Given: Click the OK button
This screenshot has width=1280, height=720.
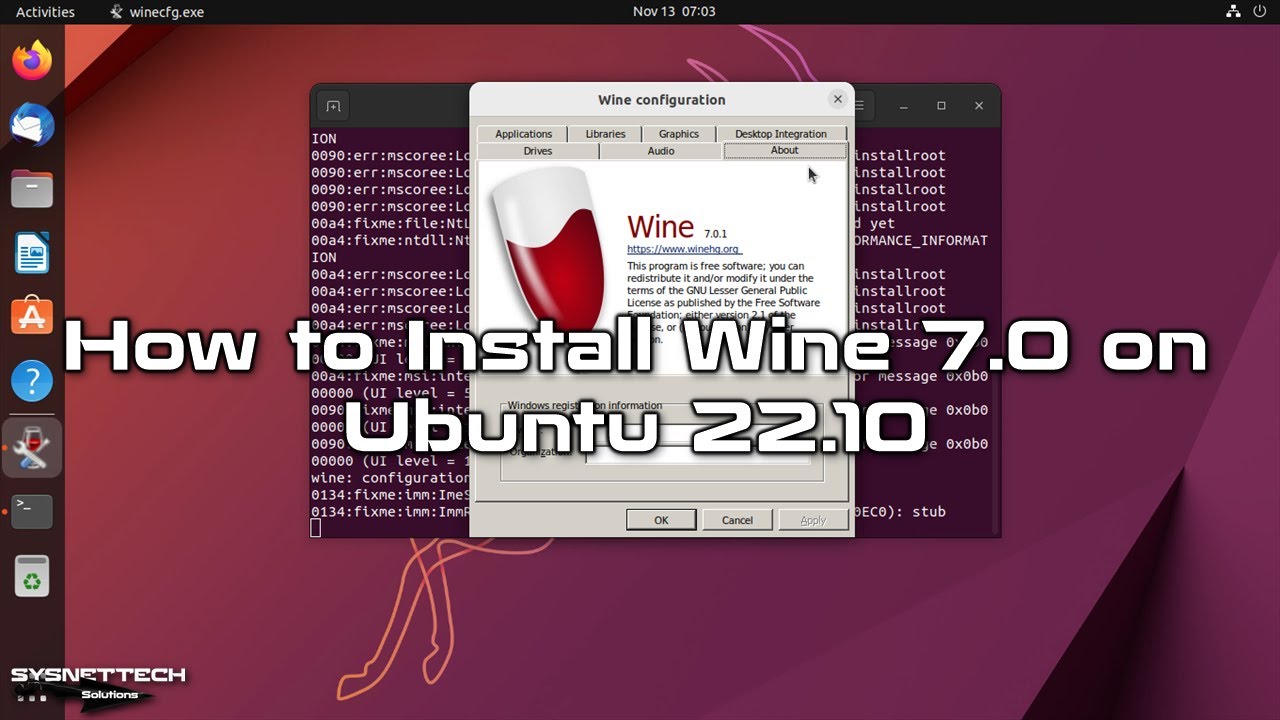Looking at the screenshot, I should (x=661, y=520).
